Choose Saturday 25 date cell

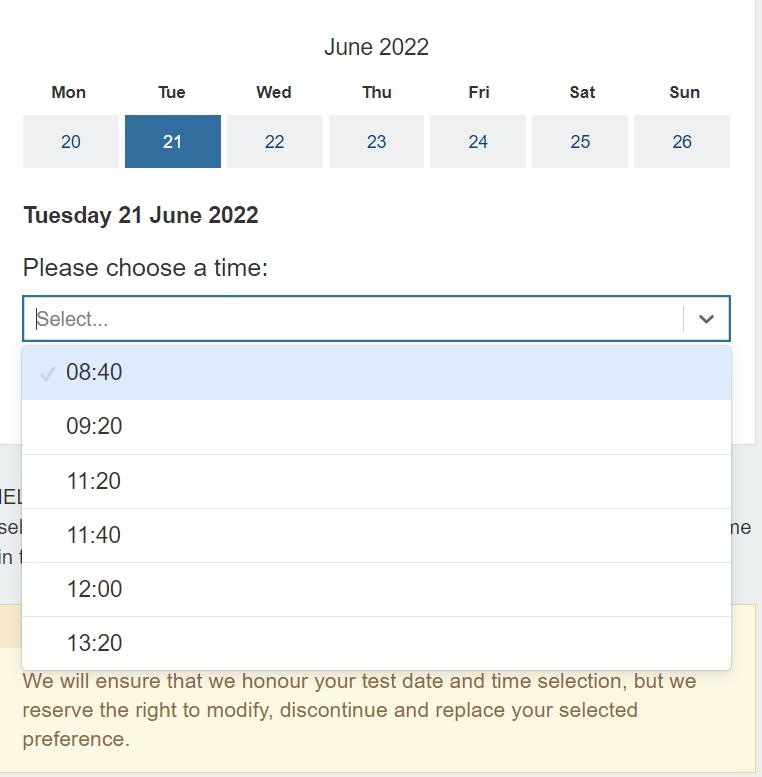[x=580, y=142]
